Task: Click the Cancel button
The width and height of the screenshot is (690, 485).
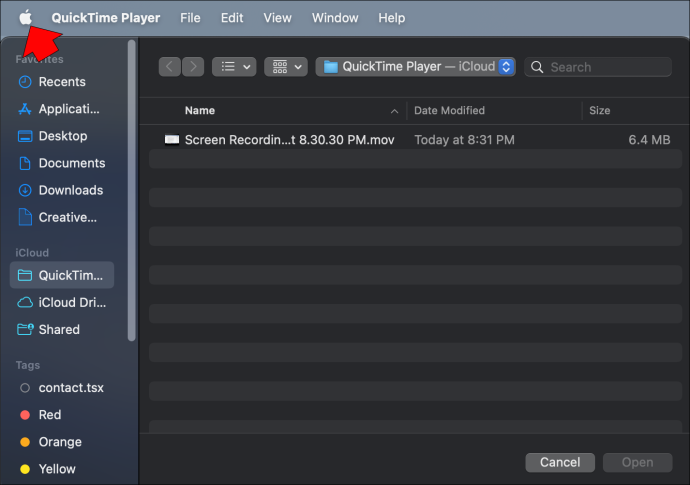Action: pos(560,462)
